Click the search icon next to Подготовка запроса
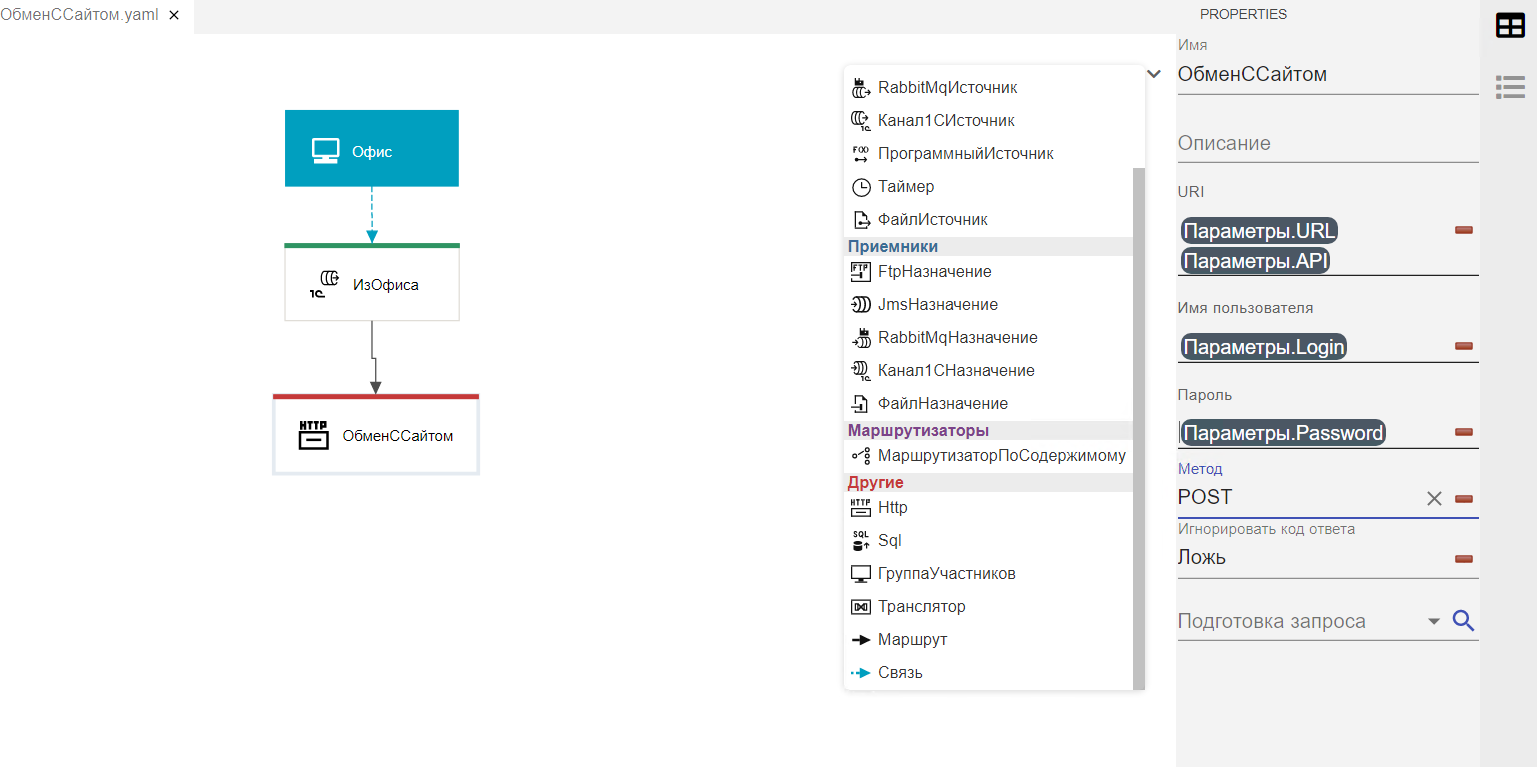 [1463, 621]
